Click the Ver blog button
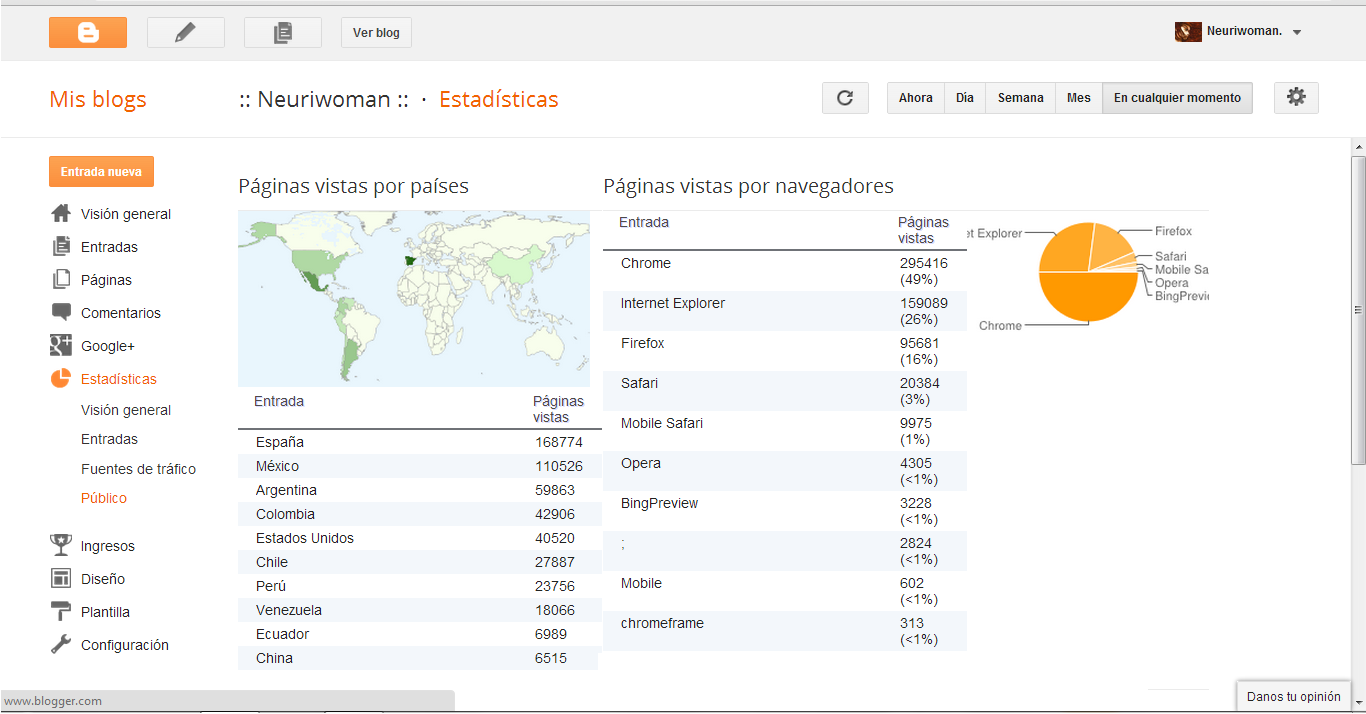The image size is (1366, 714). point(376,32)
